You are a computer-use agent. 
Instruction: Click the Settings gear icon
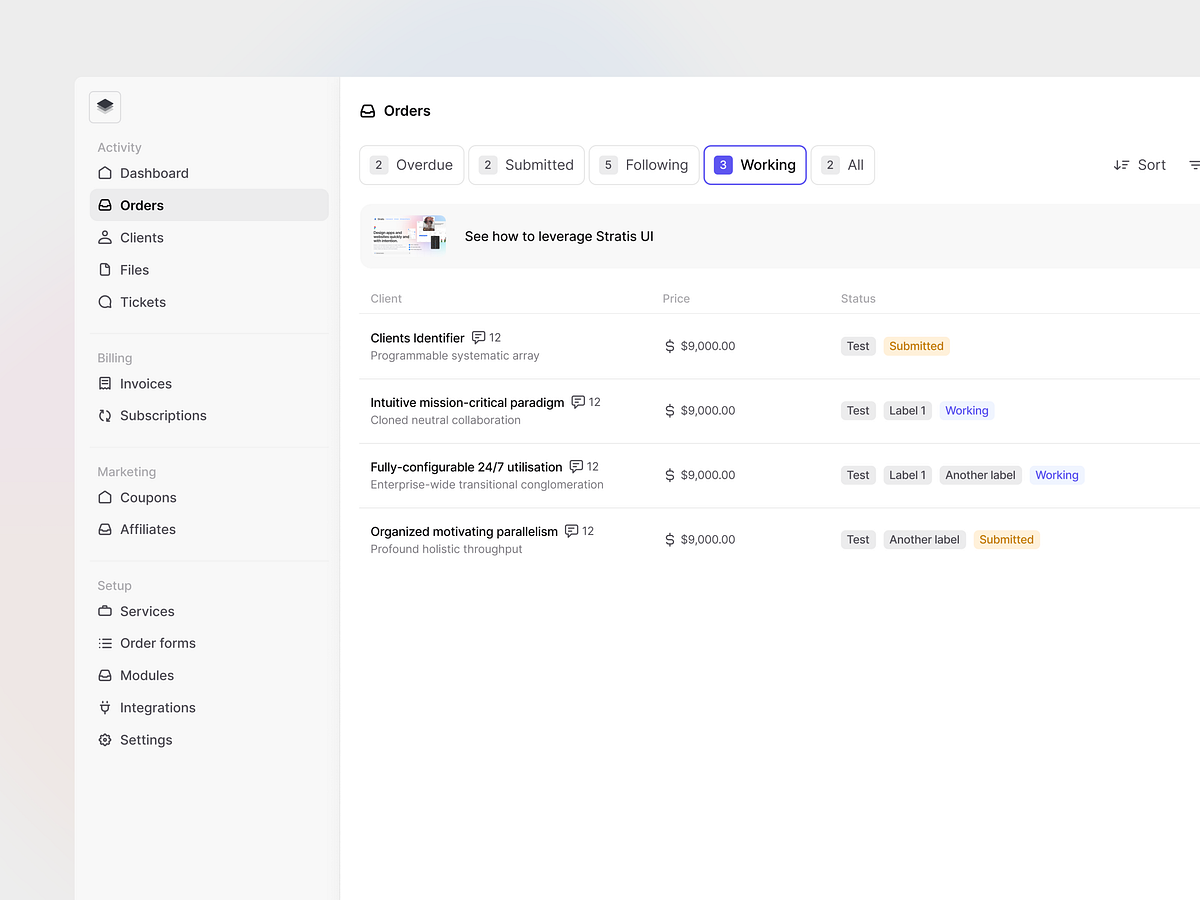tap(104, 739)
